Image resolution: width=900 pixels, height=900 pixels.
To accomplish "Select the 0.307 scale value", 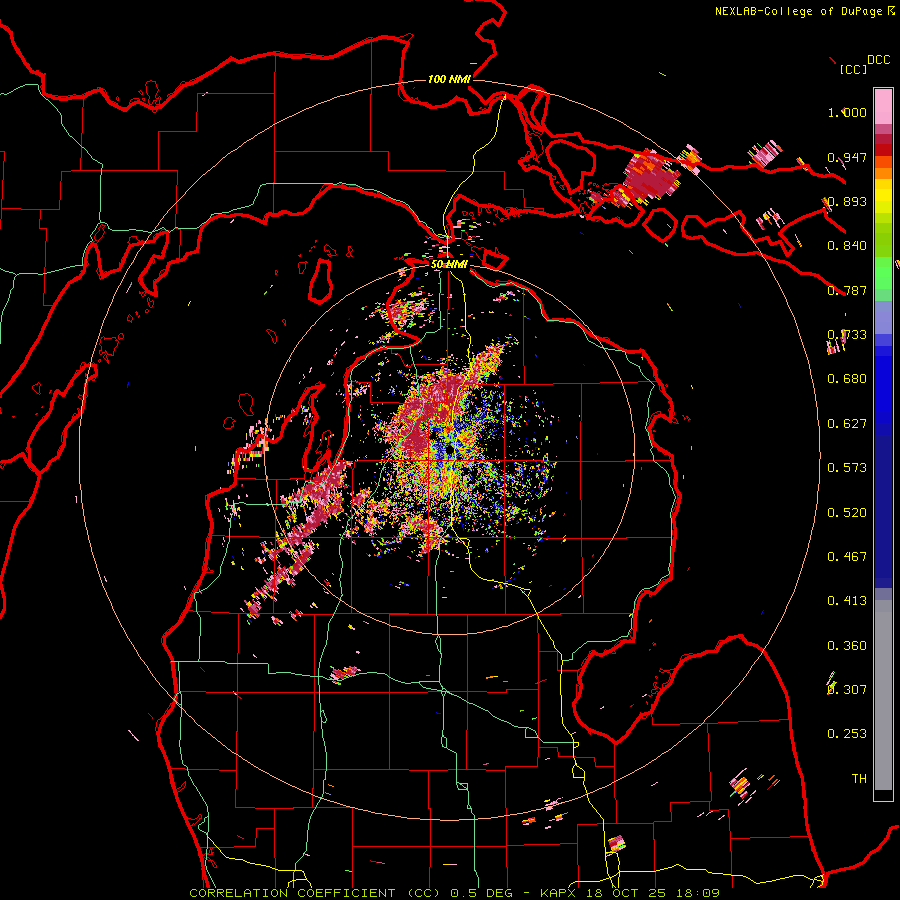I will click(847, 689).
